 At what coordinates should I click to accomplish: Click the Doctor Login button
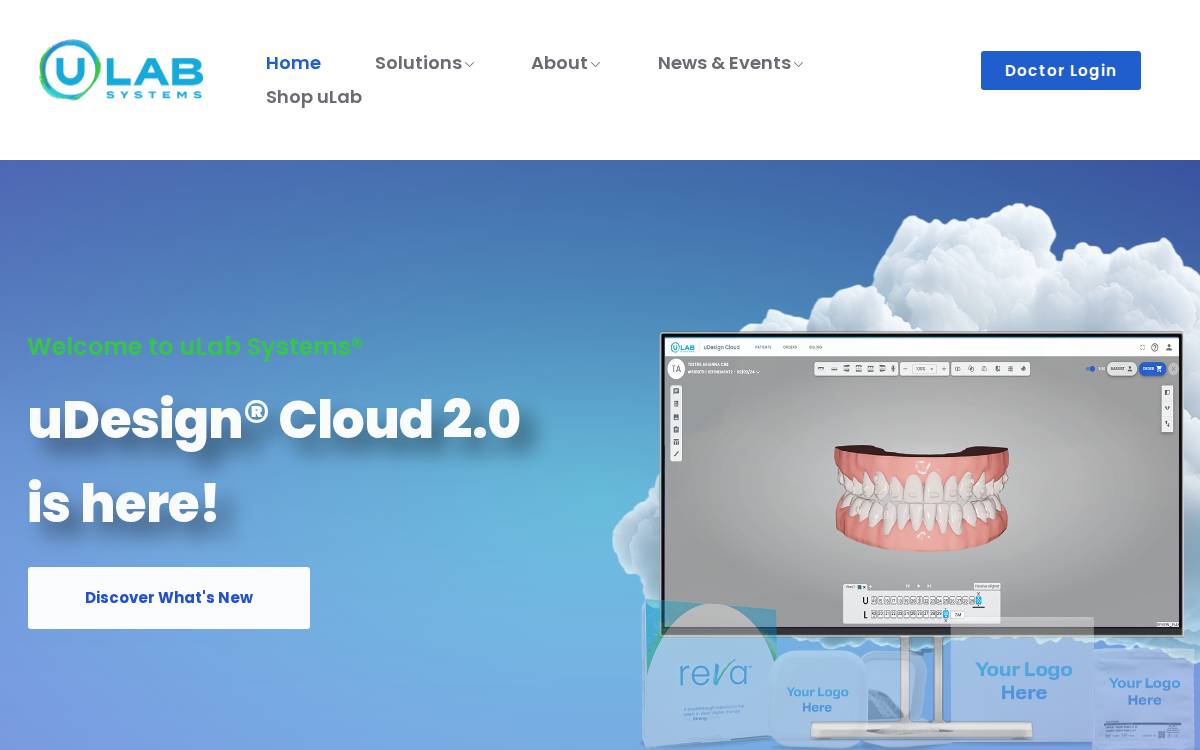coord(1061,70)
